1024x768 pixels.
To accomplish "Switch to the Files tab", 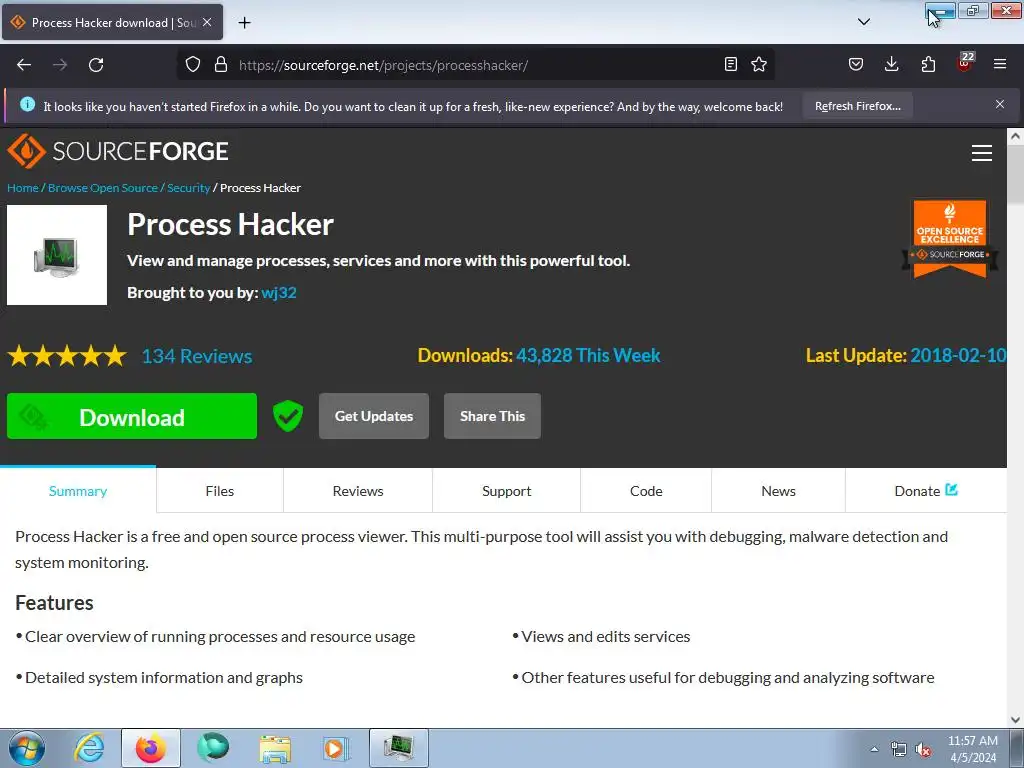I will (x=219, y=491).
